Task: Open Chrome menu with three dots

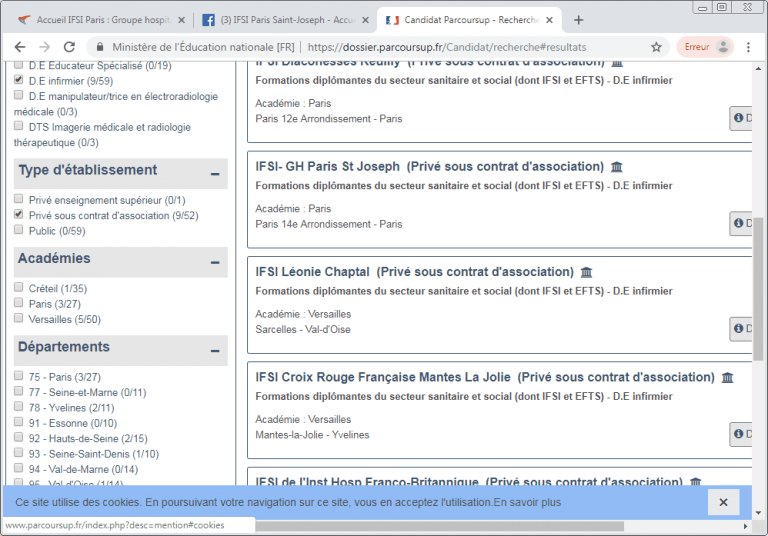Action: coord(748,47)
